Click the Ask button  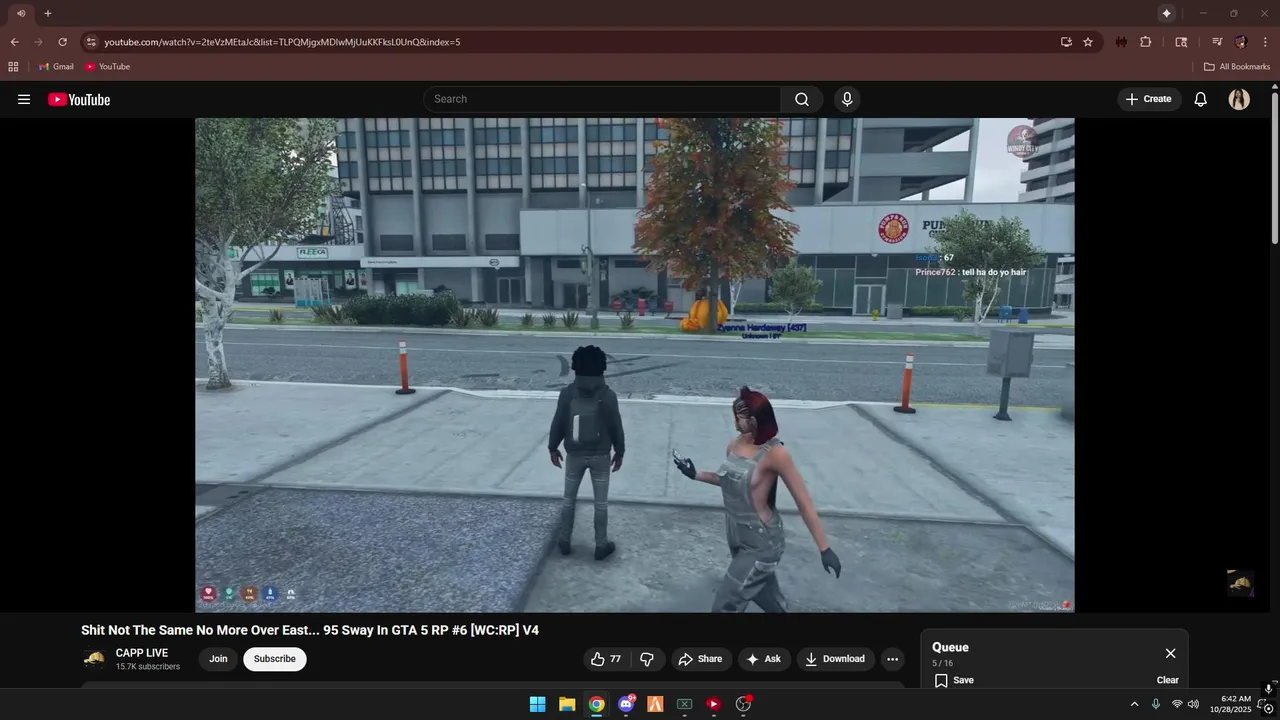pos(763,659)
